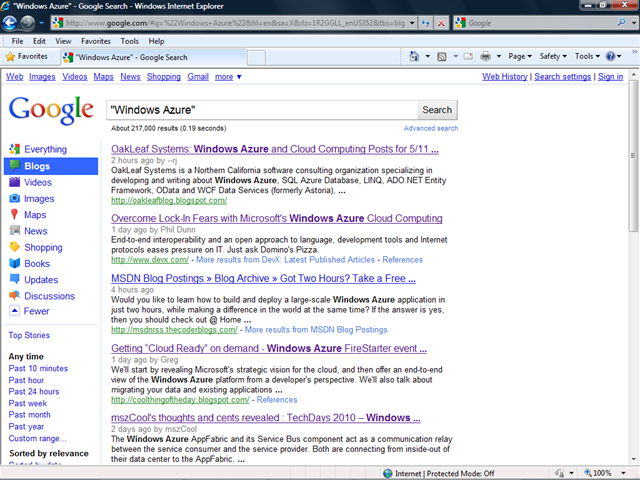This screenshot has height=480, width=640.
Task: Click in the "Windows Azure" search query field
Action: pyautogui.click(x=262, y=110)
